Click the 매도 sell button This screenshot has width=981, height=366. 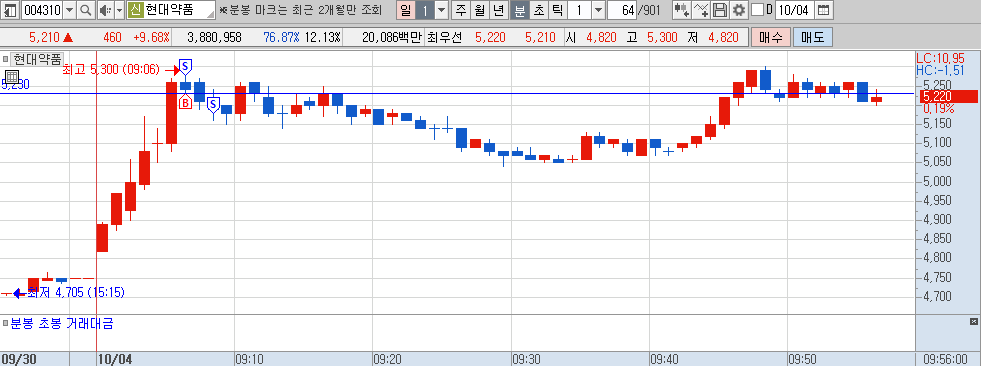pyautogui.click(x=813, y=37)
